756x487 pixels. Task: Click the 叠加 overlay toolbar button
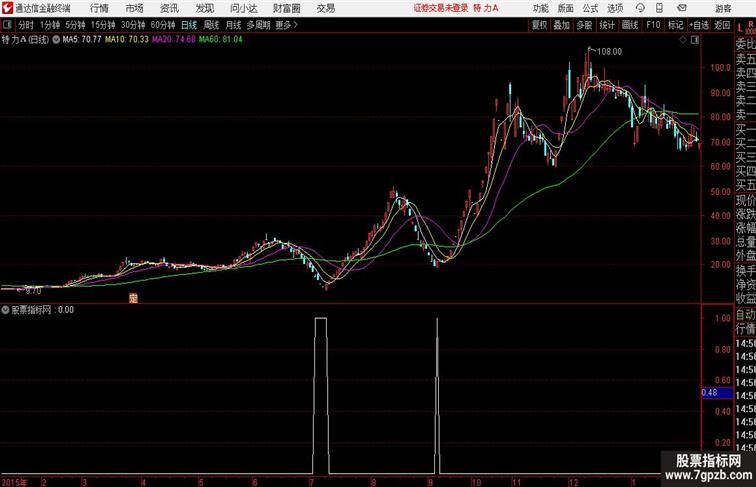pyautogui.click(x=562, y=25)
